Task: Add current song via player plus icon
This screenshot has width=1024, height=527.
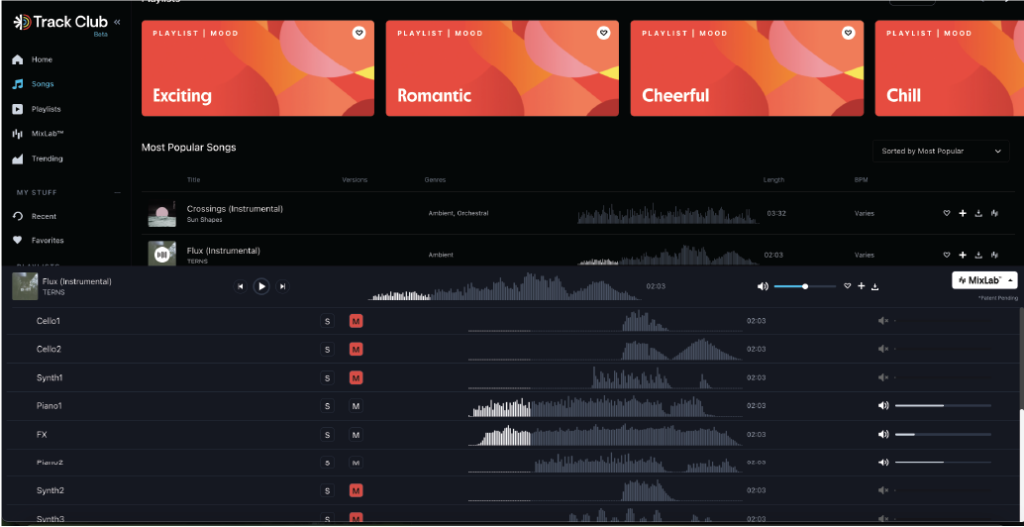Action: (861, 286)
